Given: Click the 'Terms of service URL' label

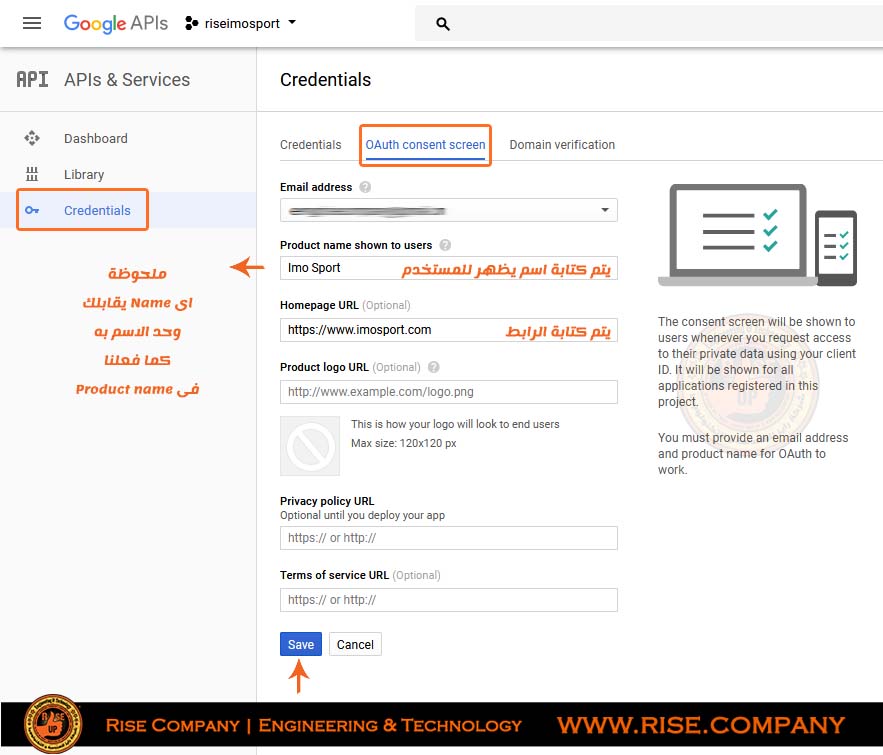Looking at the screenshot, I should click(335, 575).
